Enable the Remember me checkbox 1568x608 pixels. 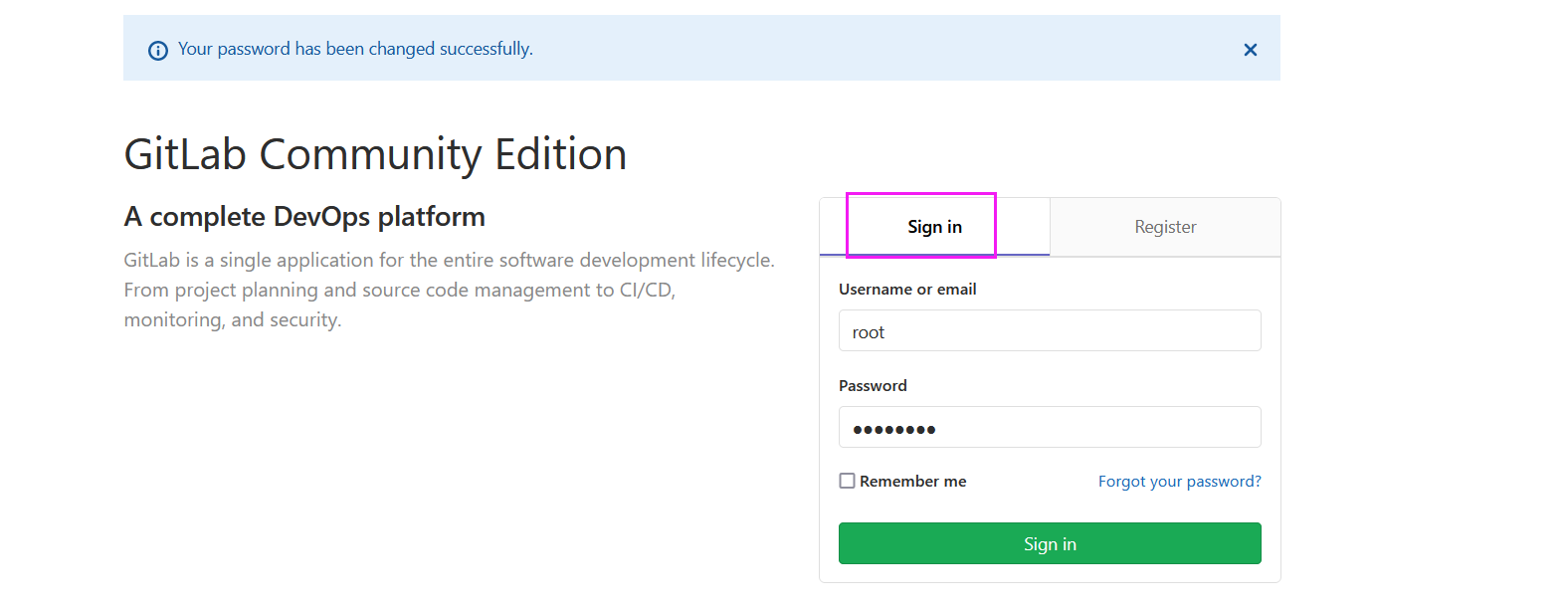click(848, 482)
